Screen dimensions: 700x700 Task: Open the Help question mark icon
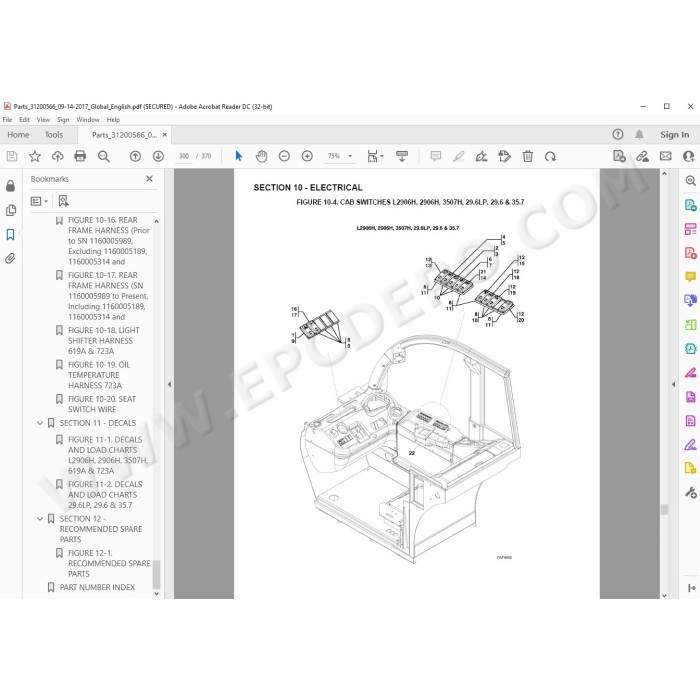tap(618, 134)
